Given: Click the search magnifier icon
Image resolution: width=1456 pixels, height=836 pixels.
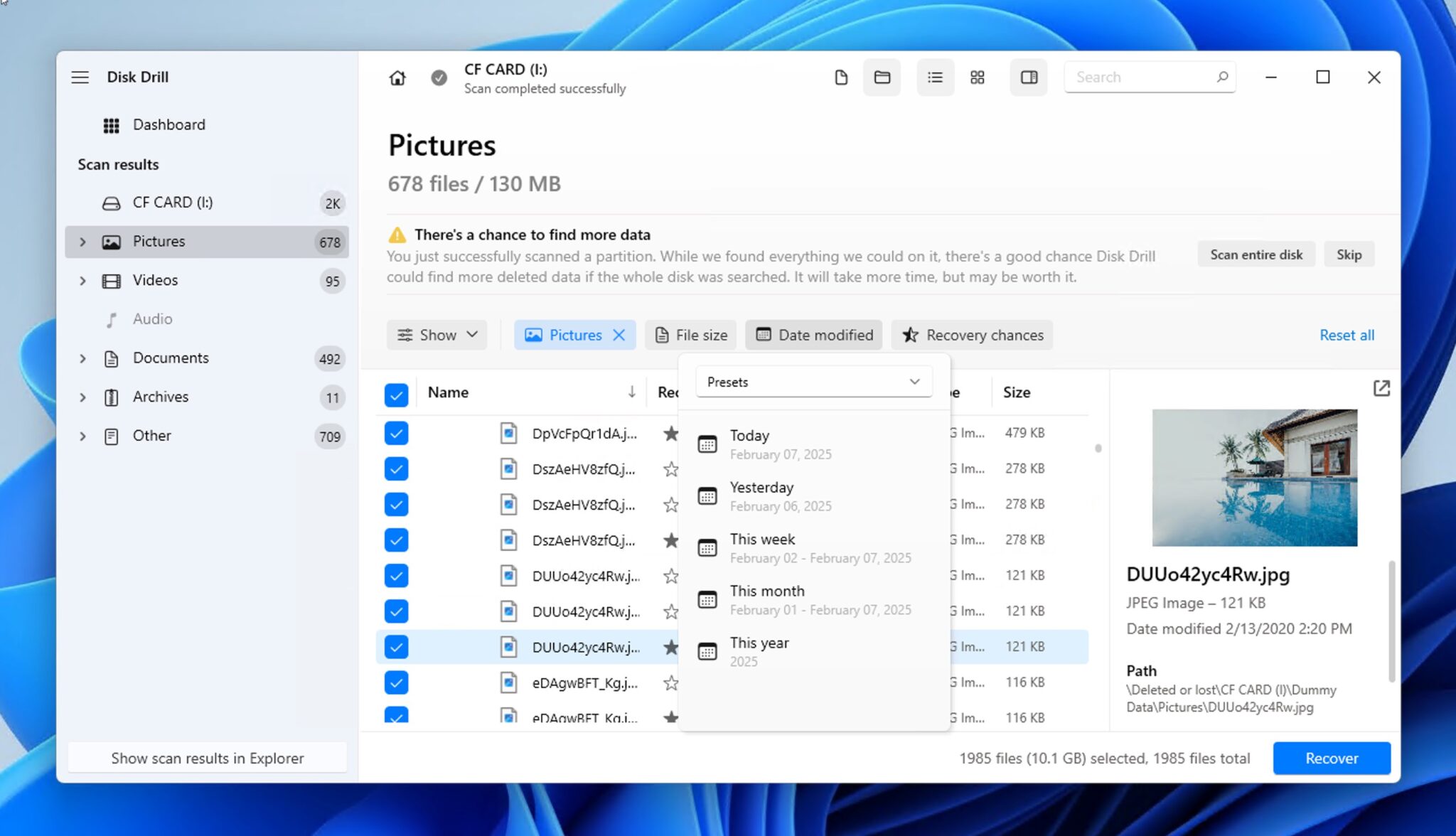Looking at the screenshot, I should coord(1222,77).
